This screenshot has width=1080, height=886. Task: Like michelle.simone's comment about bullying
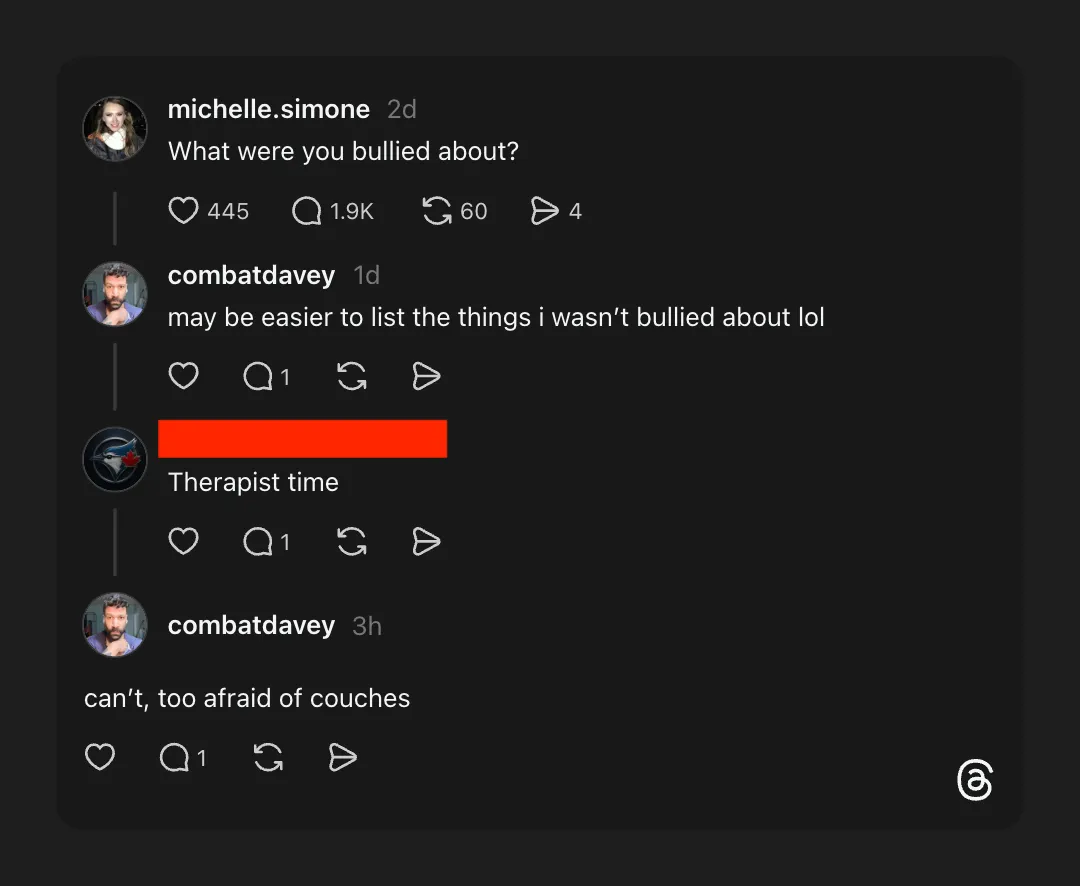pyautogui.click(x=183, y=211)
